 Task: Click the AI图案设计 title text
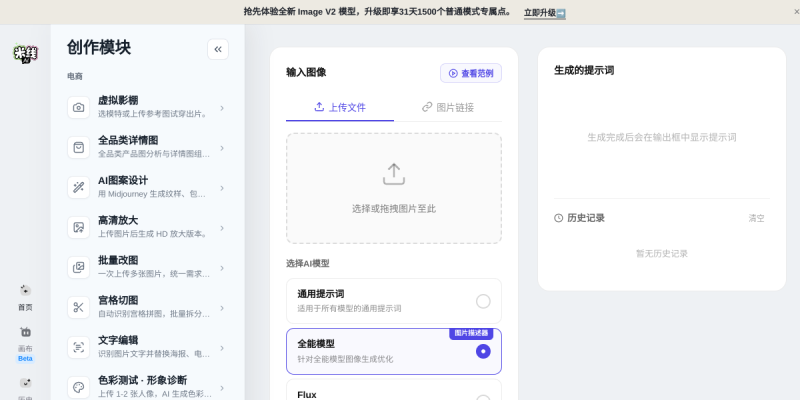pyautogui.click(x=123, y=180)
